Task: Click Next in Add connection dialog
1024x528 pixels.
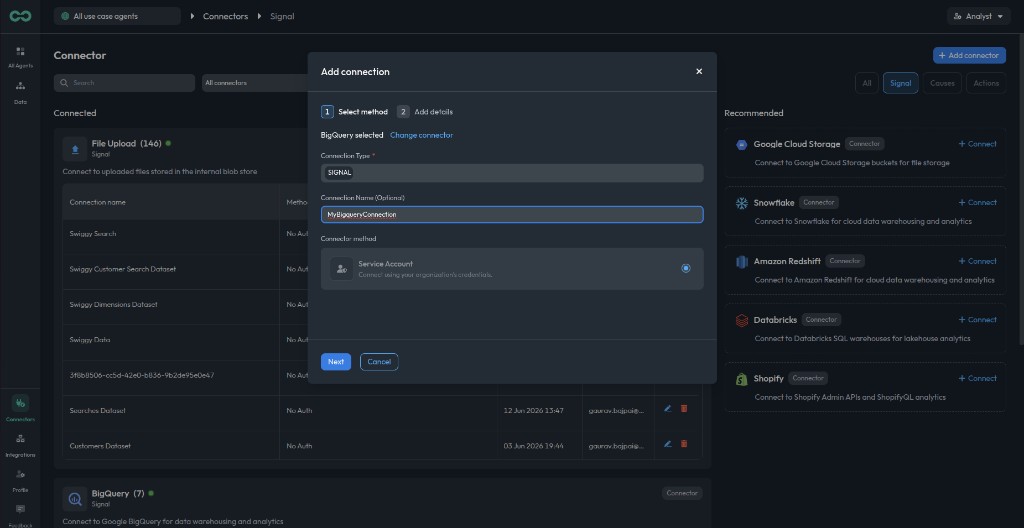Action: [336, 361]
